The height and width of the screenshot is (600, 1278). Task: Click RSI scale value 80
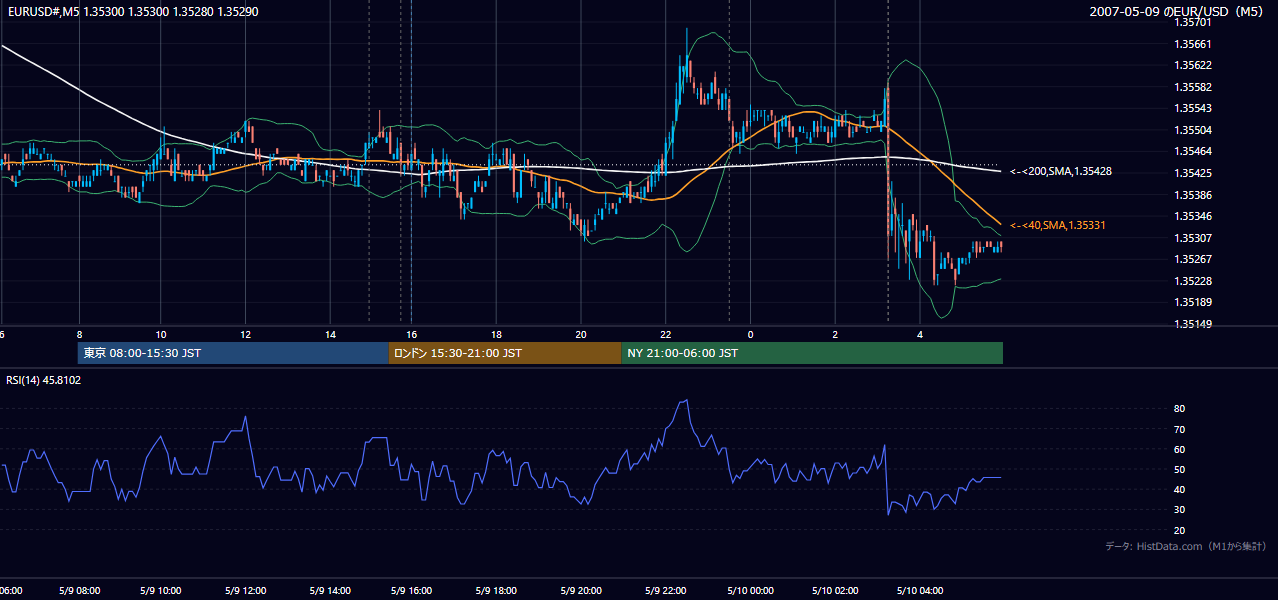click(x=1179, y=409)
